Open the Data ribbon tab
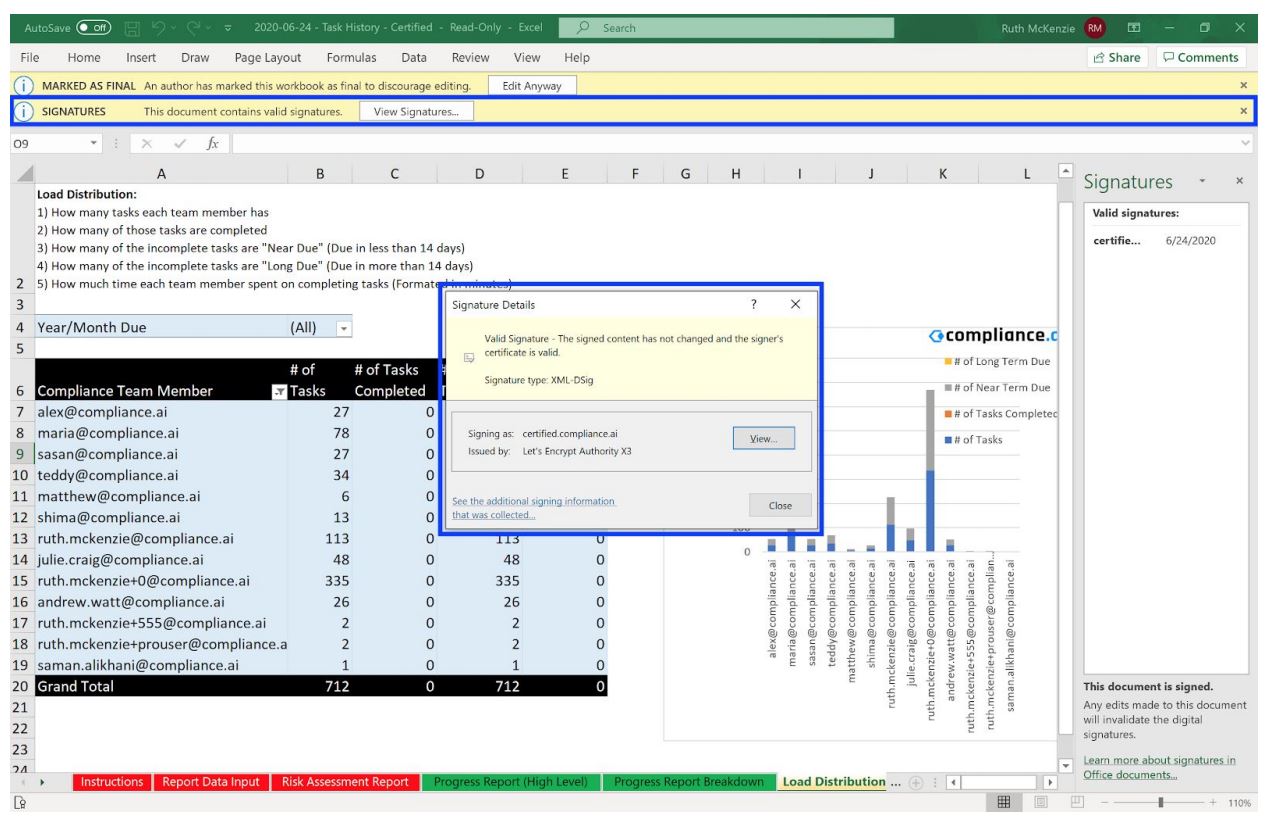This screenshot has width=1273, height=829. [x=414, y=58]
